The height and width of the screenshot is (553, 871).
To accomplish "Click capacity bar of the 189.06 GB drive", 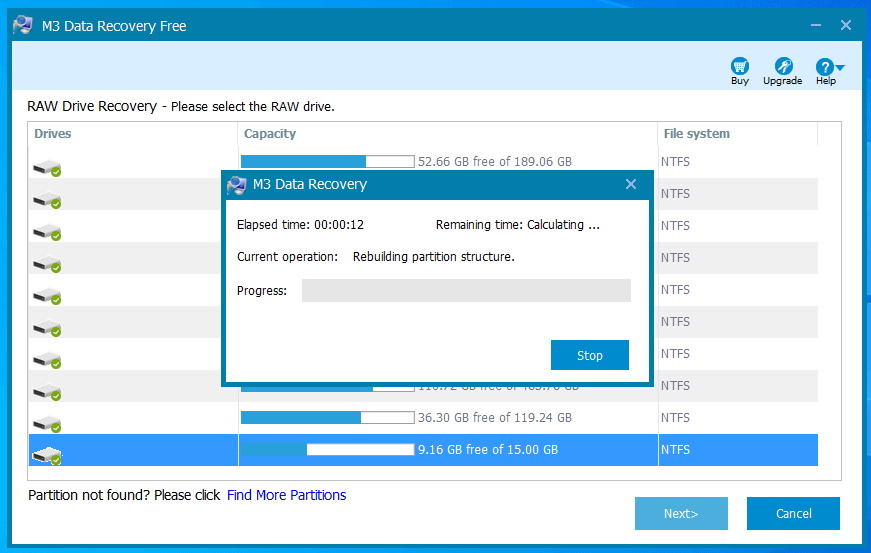I will pos(328,162).
